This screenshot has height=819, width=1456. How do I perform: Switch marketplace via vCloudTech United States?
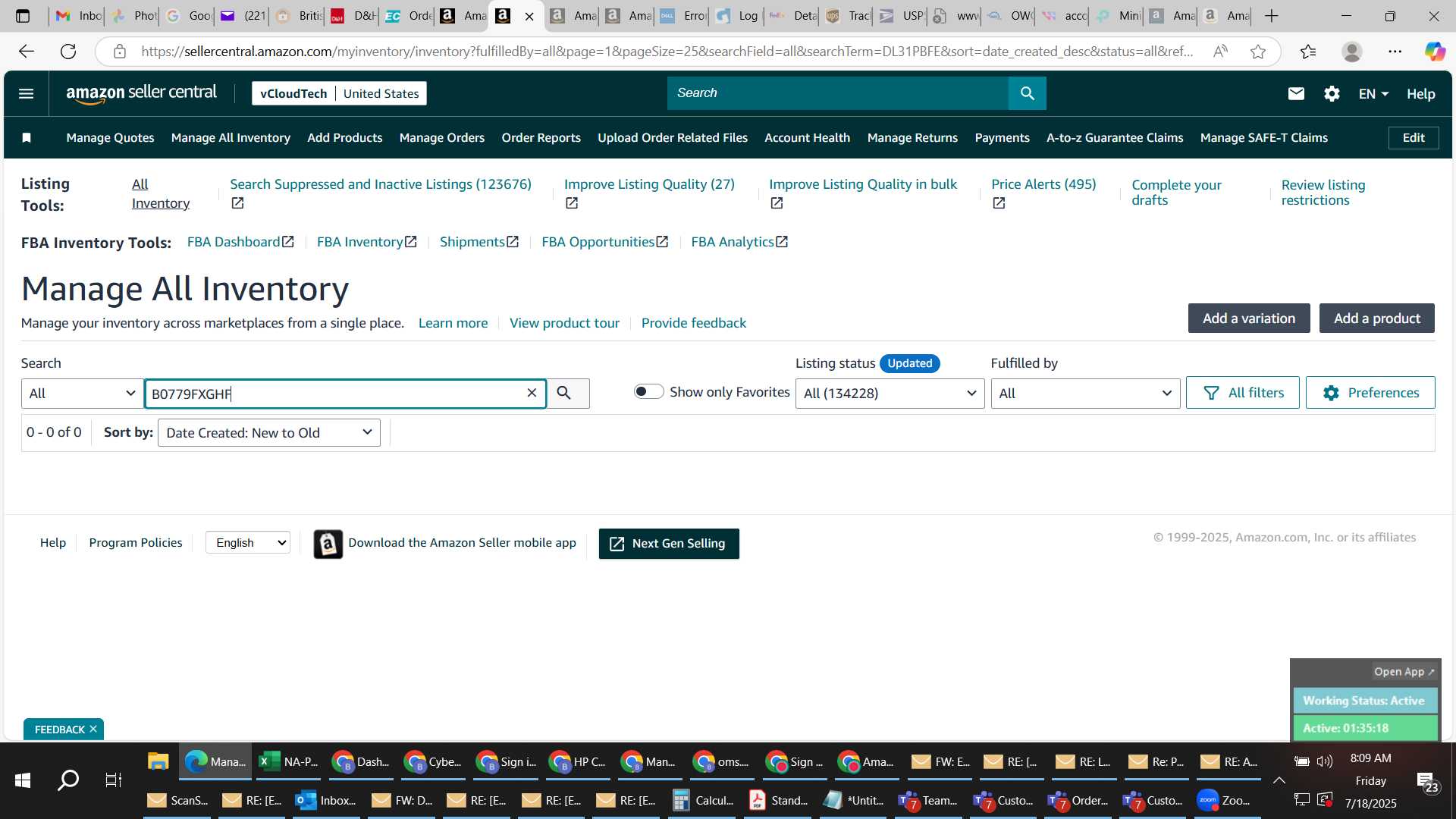click(x=339, y=93)
